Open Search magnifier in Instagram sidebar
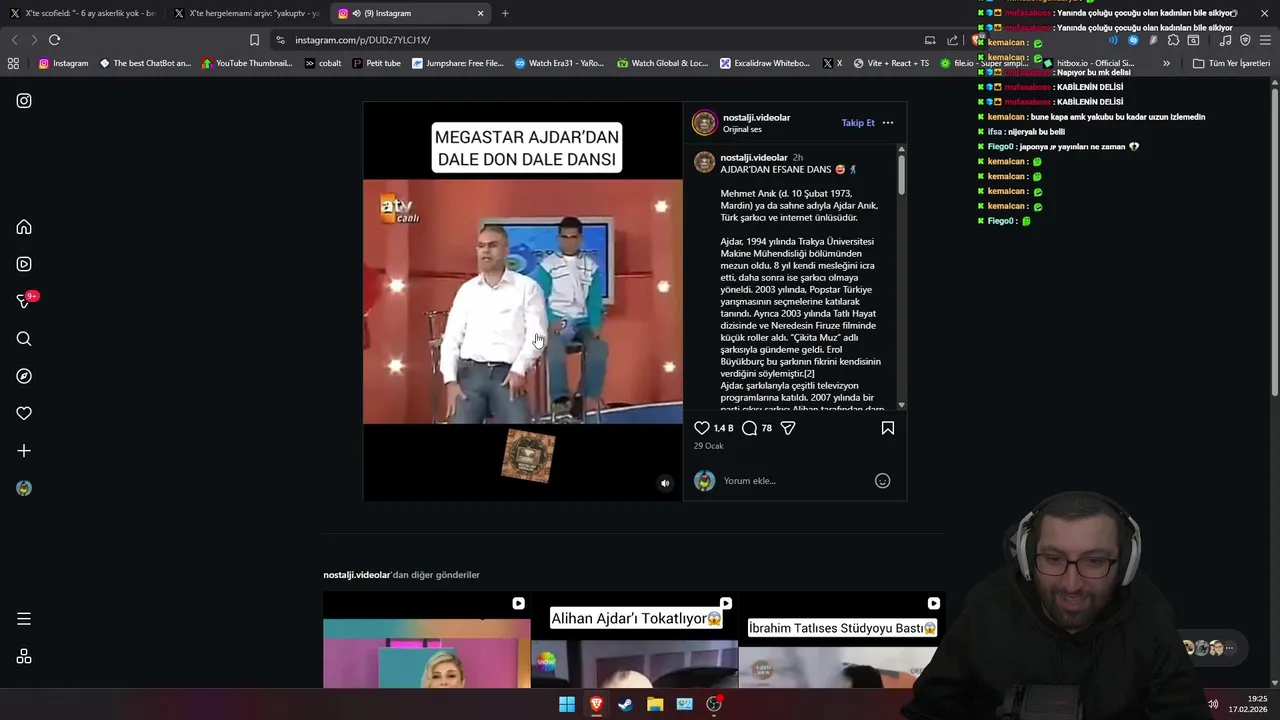1280x720 pixels. pos(24,339)
